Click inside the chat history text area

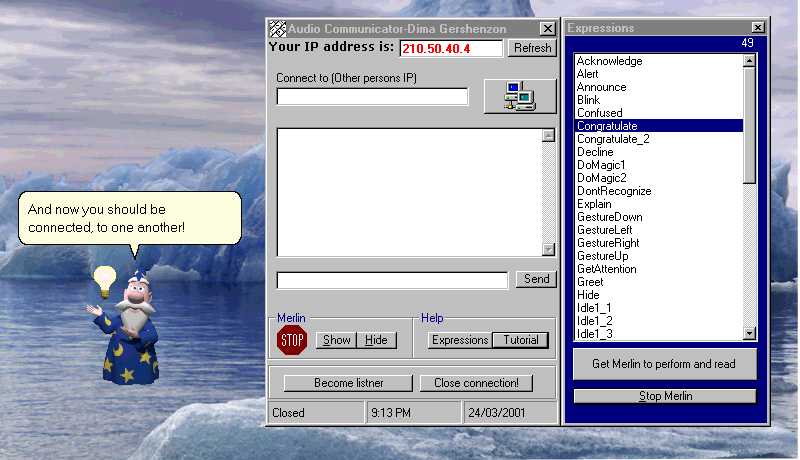409,192
